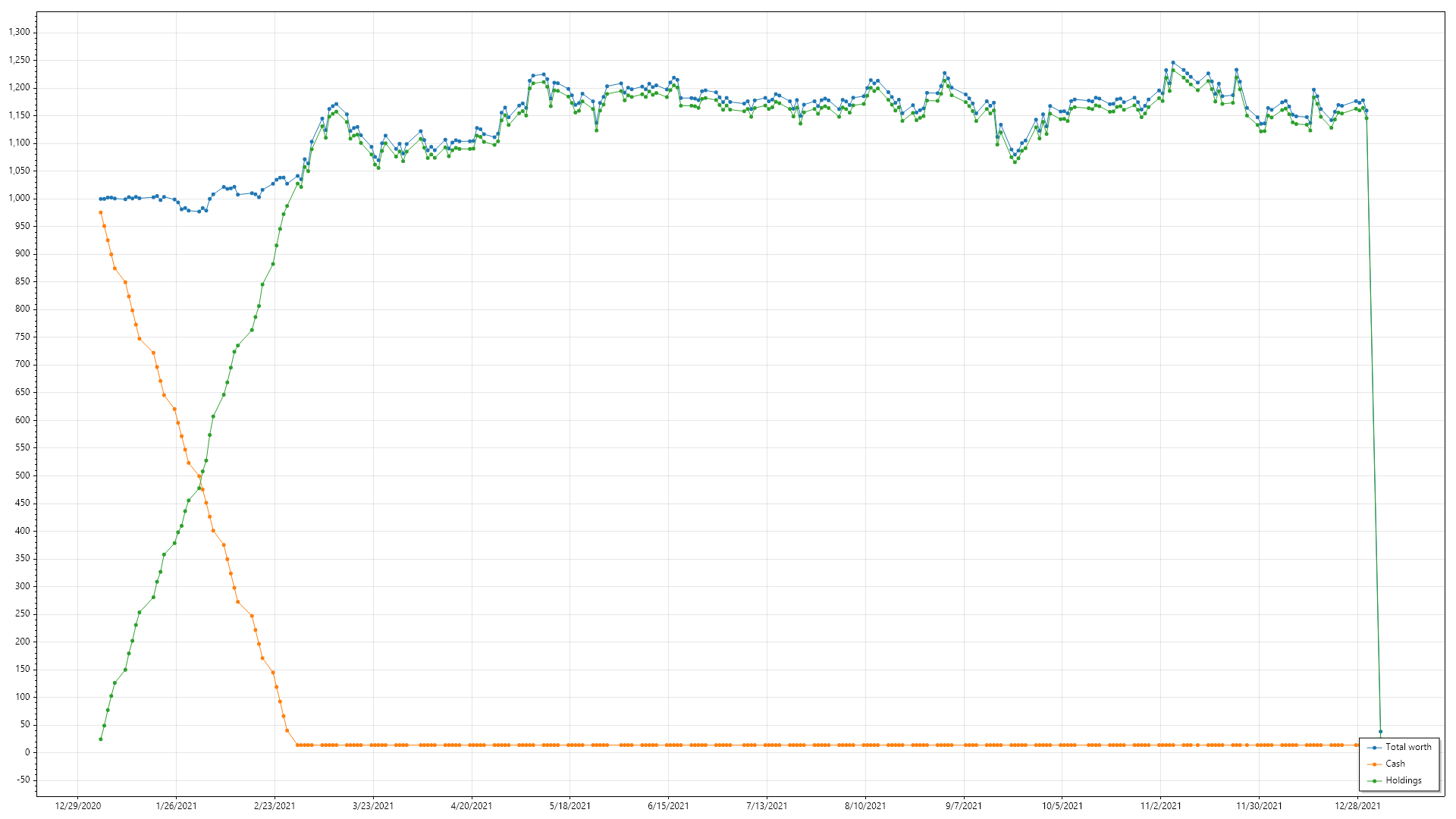Click the final data point near 38

click(x=1380, y=732)
